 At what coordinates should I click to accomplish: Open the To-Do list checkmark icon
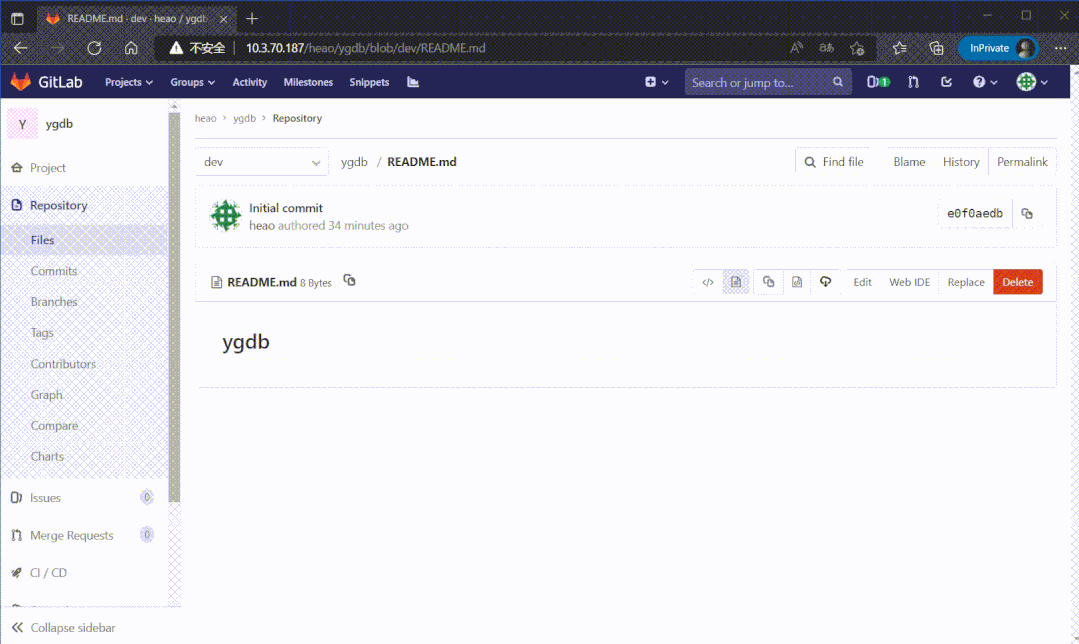pos(946,82)
